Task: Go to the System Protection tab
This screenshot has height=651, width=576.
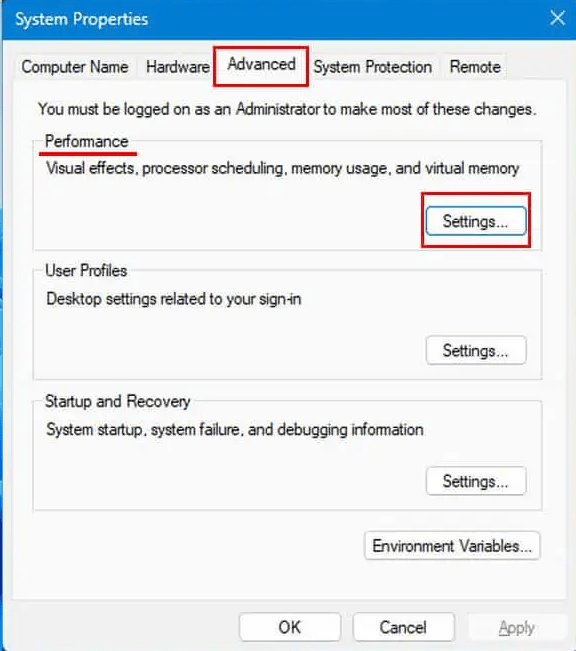Action: 373,67
